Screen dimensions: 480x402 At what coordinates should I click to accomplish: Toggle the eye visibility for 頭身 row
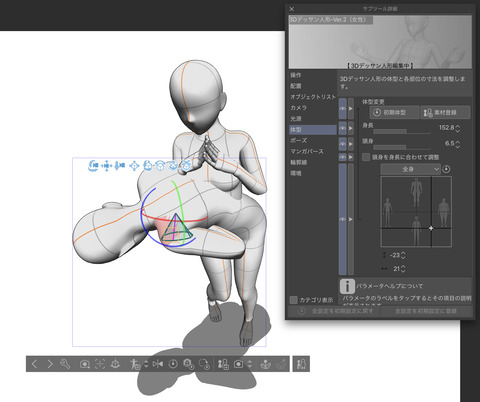343,144
